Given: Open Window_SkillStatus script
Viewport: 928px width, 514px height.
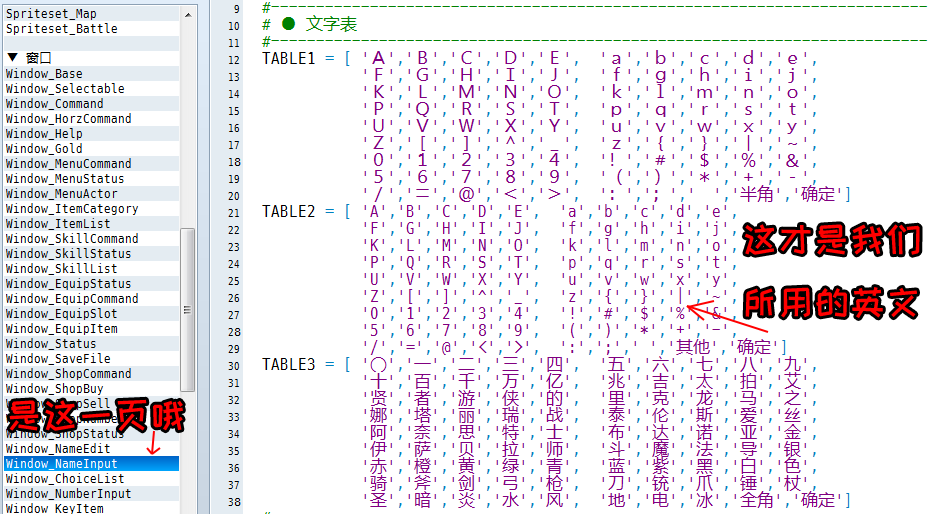Looking at the screenshot, I should (x=91, y=253).
